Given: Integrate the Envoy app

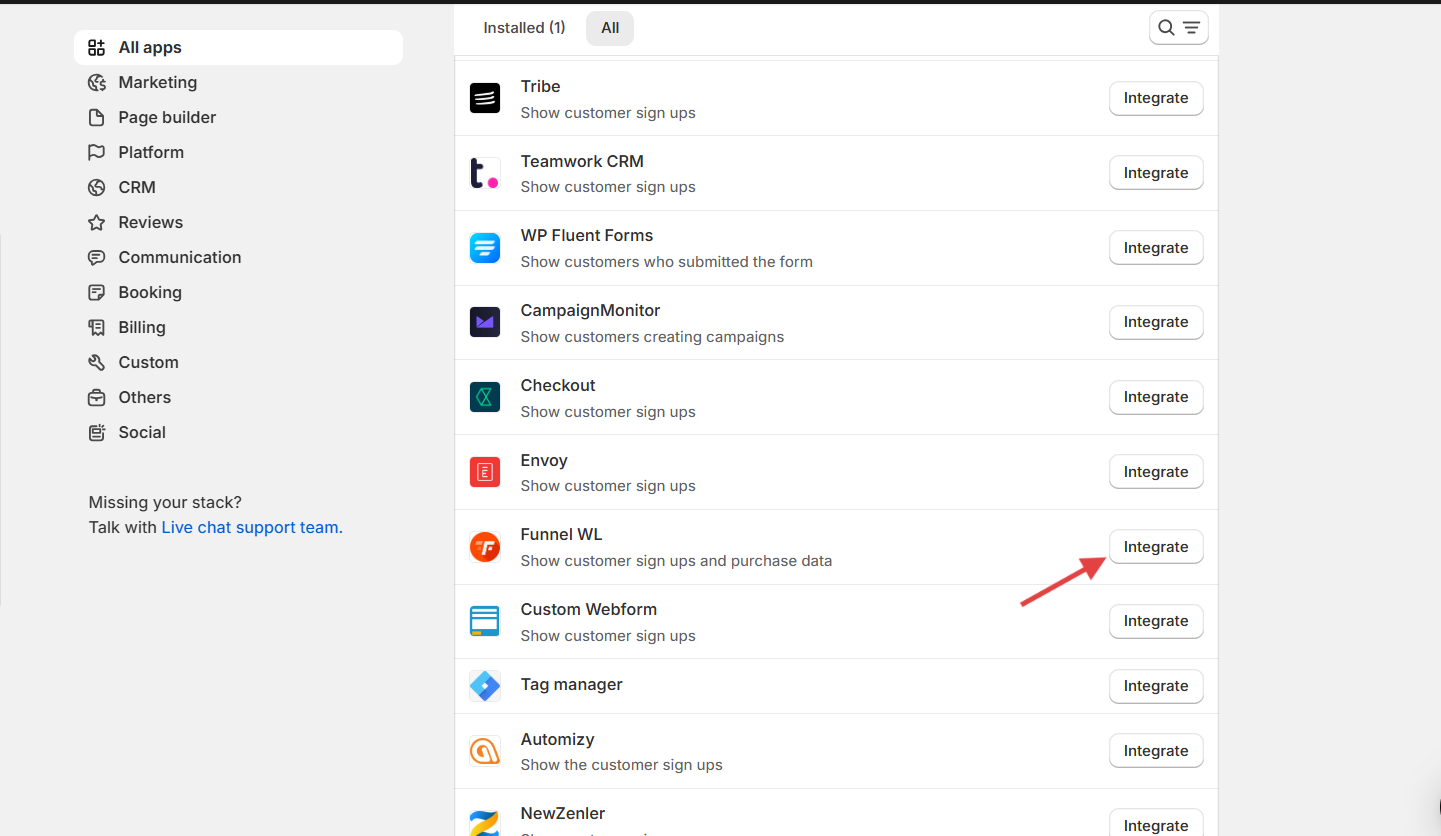Looking at the screenshot, I should 1156,472.
